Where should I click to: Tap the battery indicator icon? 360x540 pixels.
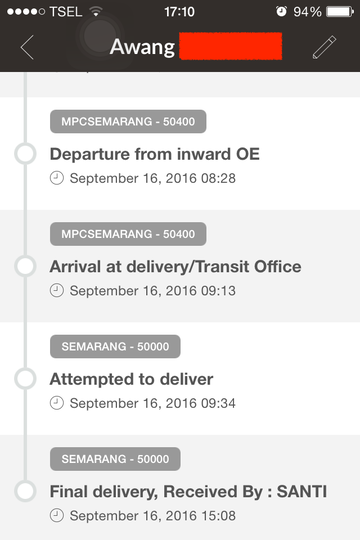[x=340, y=12]
